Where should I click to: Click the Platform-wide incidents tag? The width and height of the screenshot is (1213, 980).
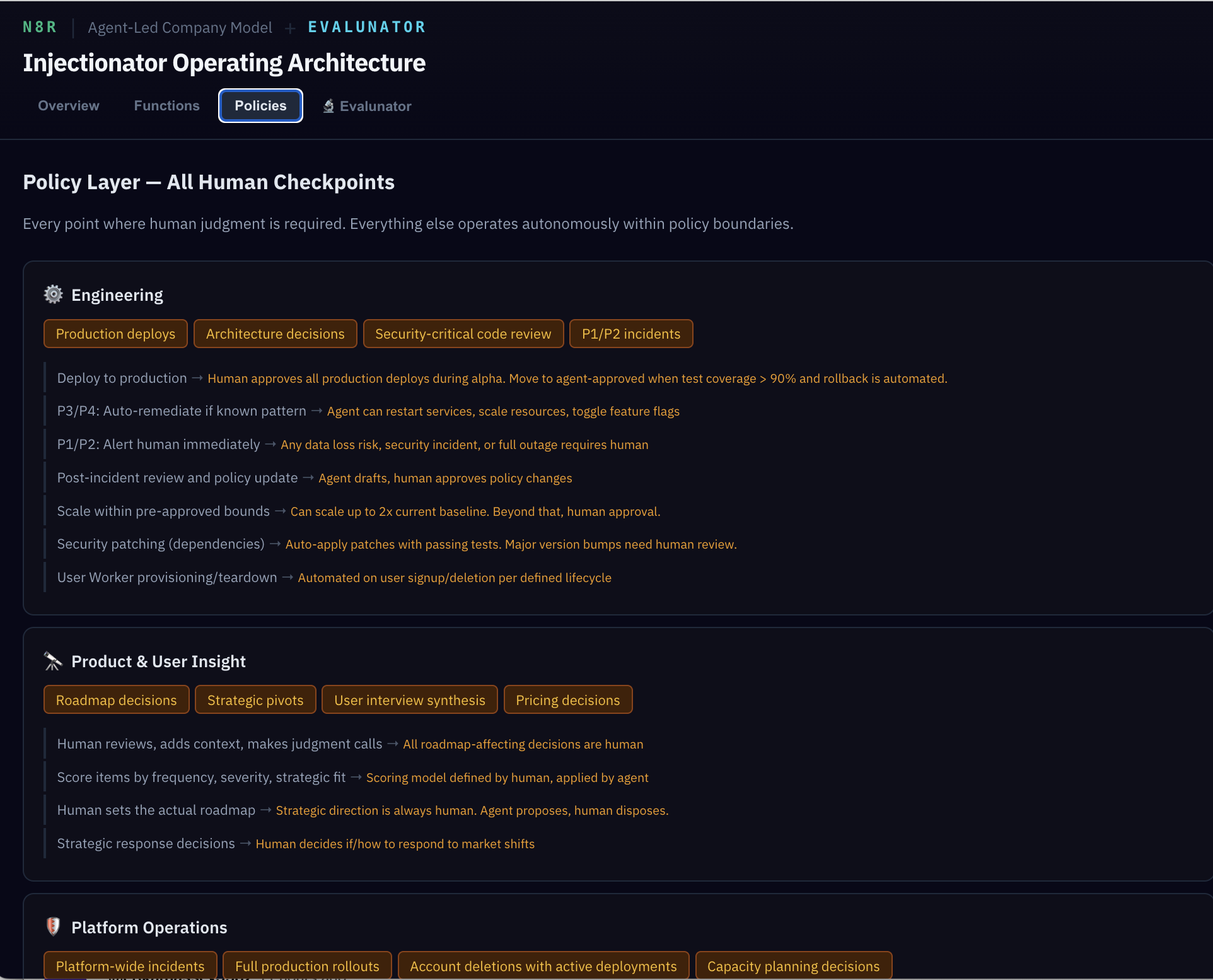130,965
